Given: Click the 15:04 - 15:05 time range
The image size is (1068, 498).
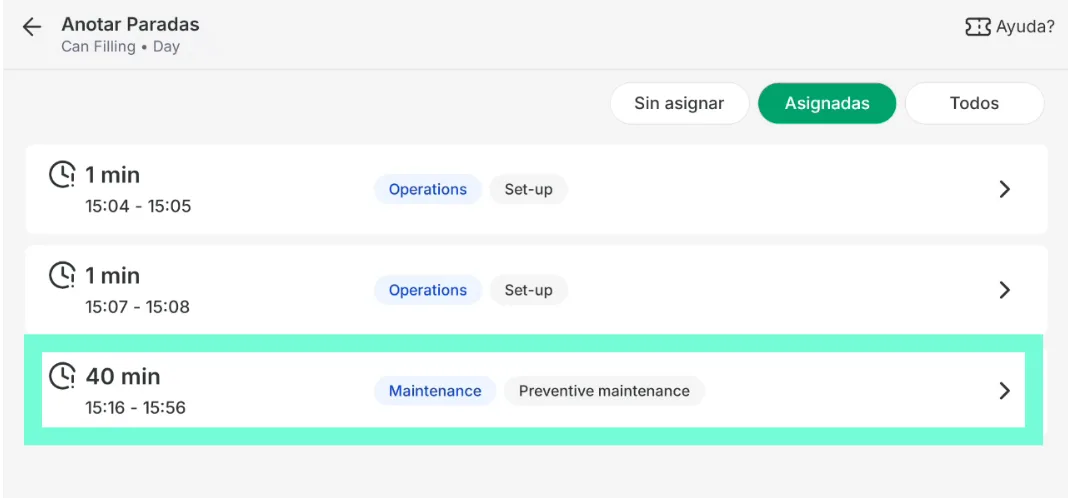Looking at the screenshot, I should [138, 206].
